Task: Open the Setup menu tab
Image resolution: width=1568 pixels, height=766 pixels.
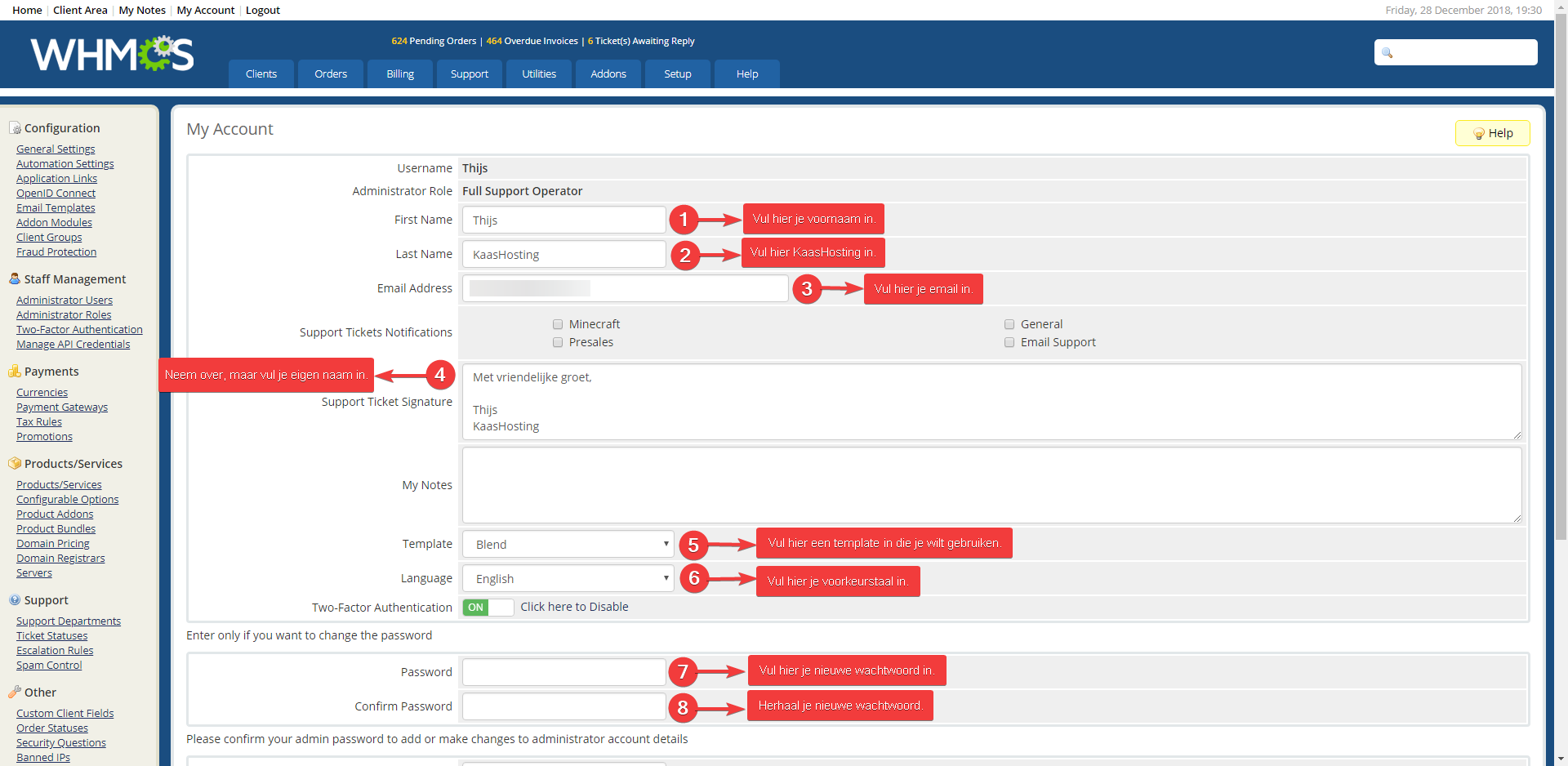Action: [677, 74]
